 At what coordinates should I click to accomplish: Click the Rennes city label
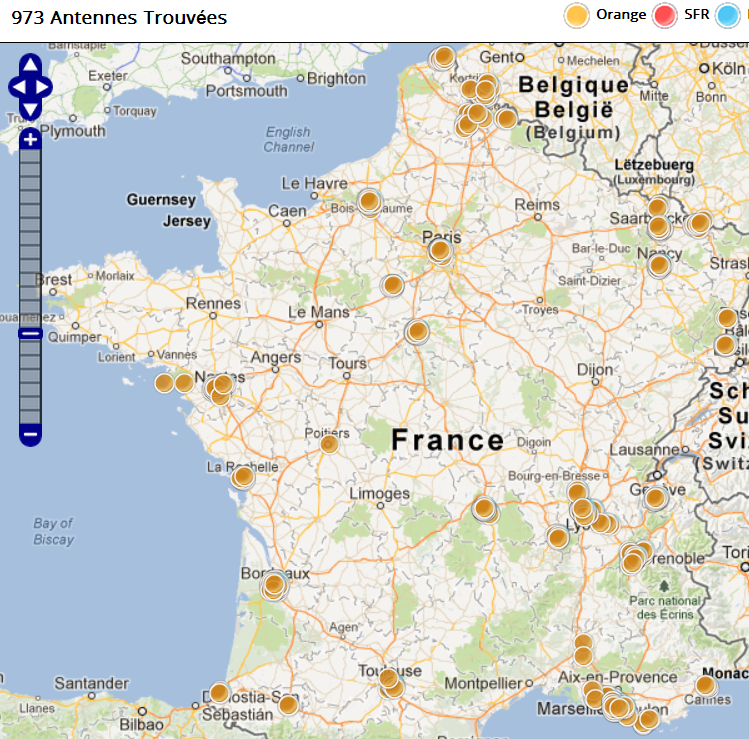213,303
